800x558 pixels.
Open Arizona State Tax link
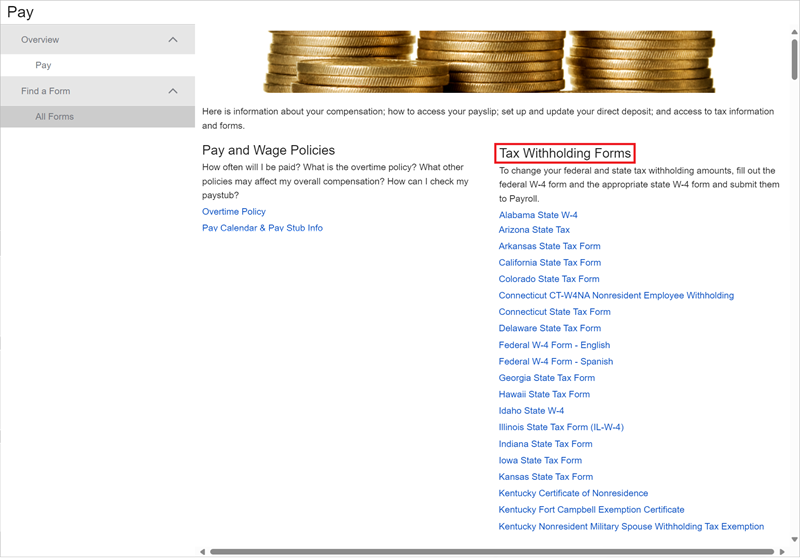(534, 230)
